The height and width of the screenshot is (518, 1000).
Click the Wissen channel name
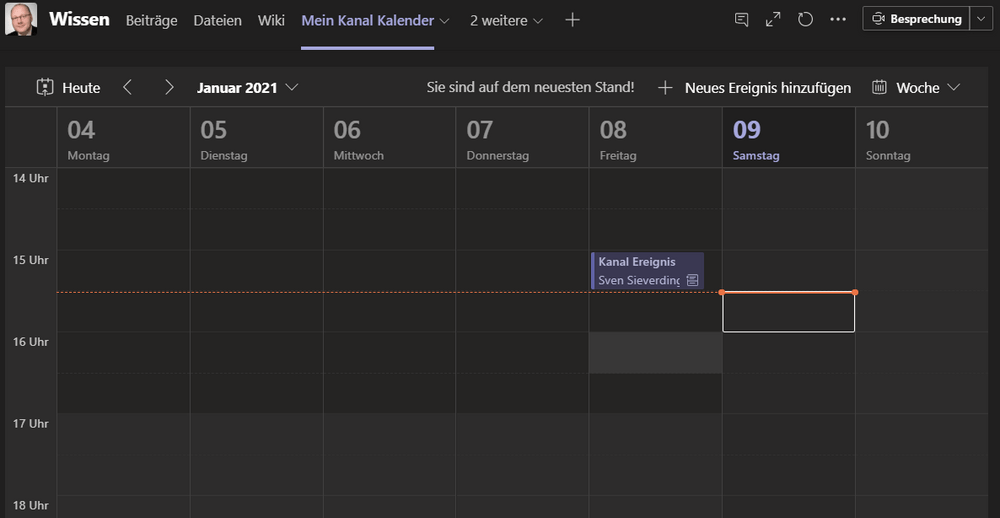79,19
